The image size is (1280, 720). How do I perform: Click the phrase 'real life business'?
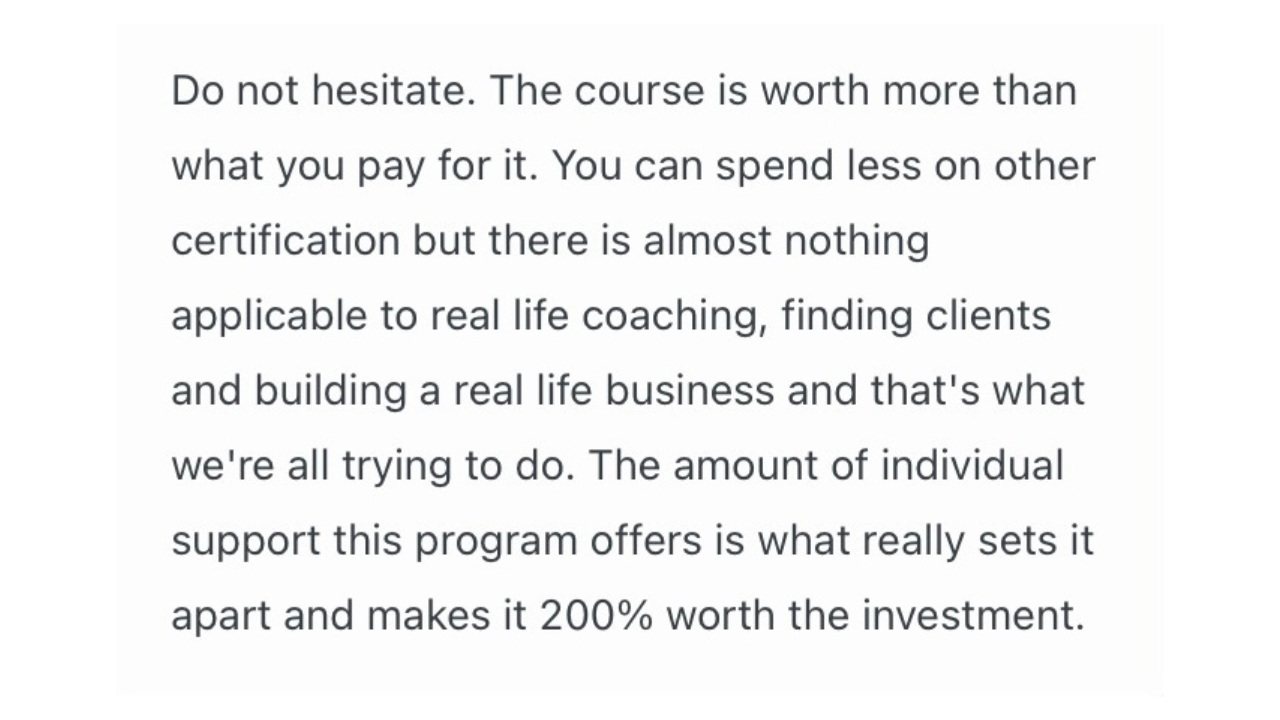(x=614, y=392)
